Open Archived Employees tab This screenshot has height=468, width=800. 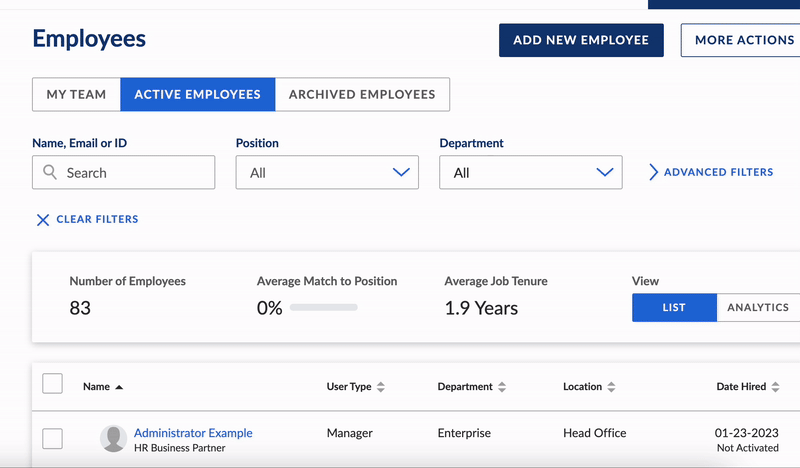[362, 95]
